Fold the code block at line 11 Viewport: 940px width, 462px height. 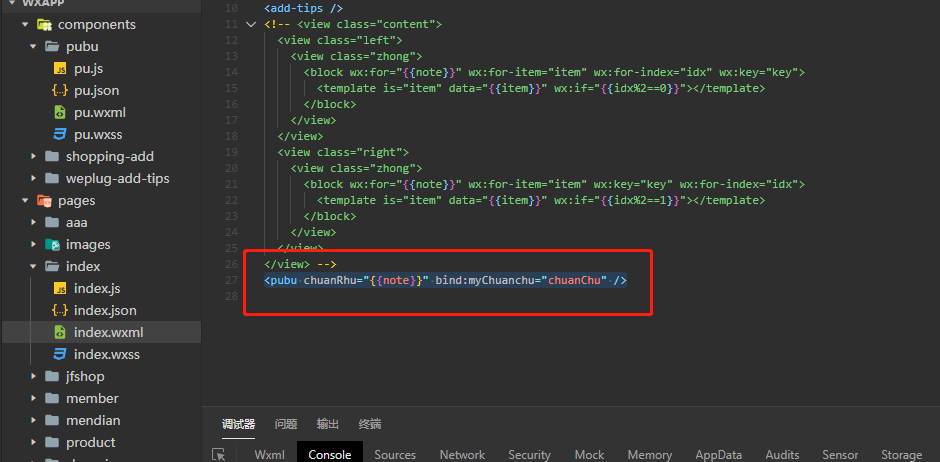click(251, 25)
